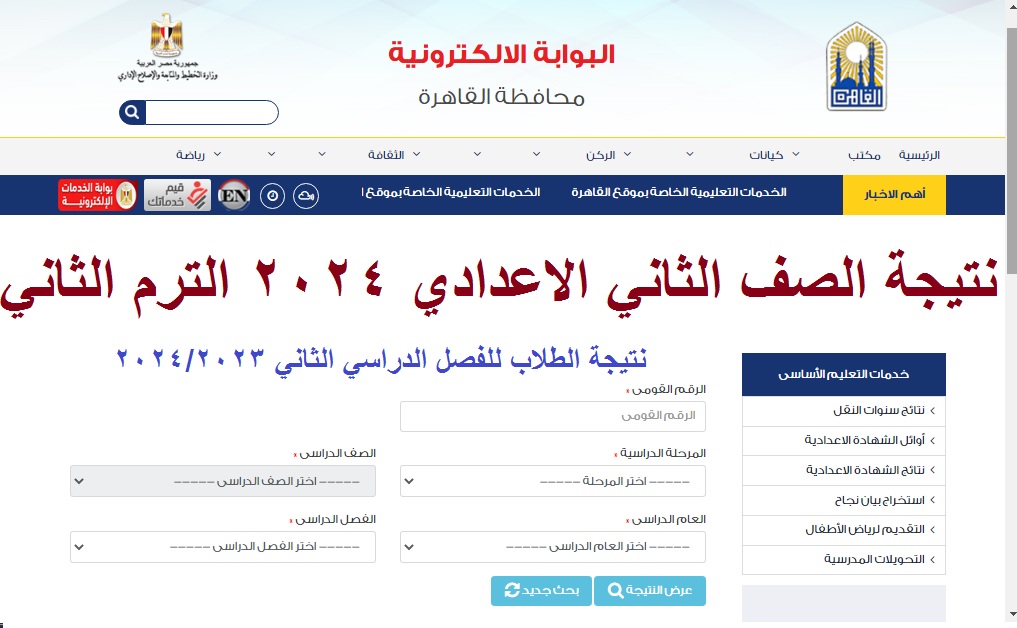Click the الرقم القومى field label

[666, 389]
